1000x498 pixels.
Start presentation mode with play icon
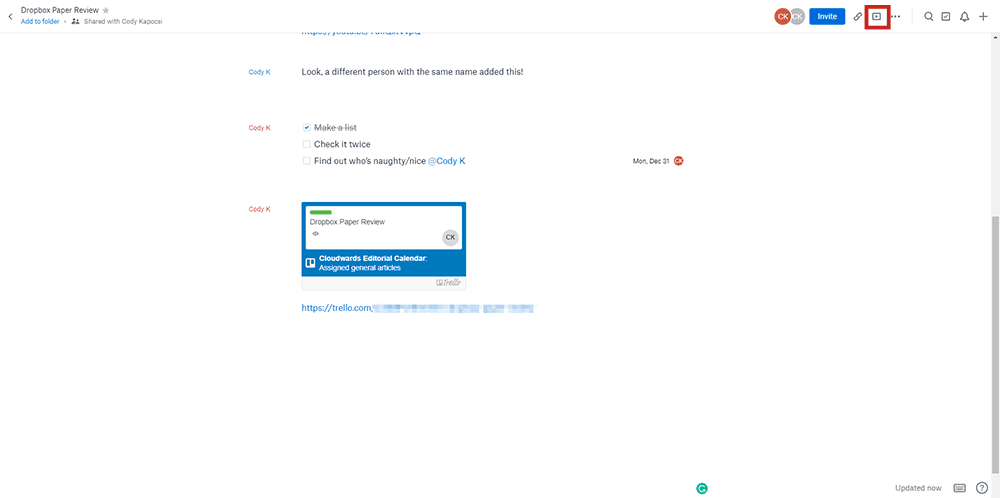coord(877,17)
